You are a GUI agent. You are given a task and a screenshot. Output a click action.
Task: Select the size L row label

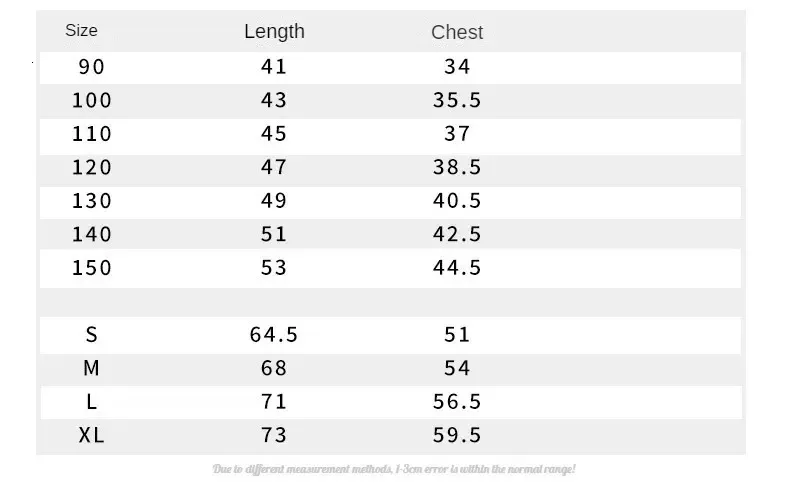(91, 402)
